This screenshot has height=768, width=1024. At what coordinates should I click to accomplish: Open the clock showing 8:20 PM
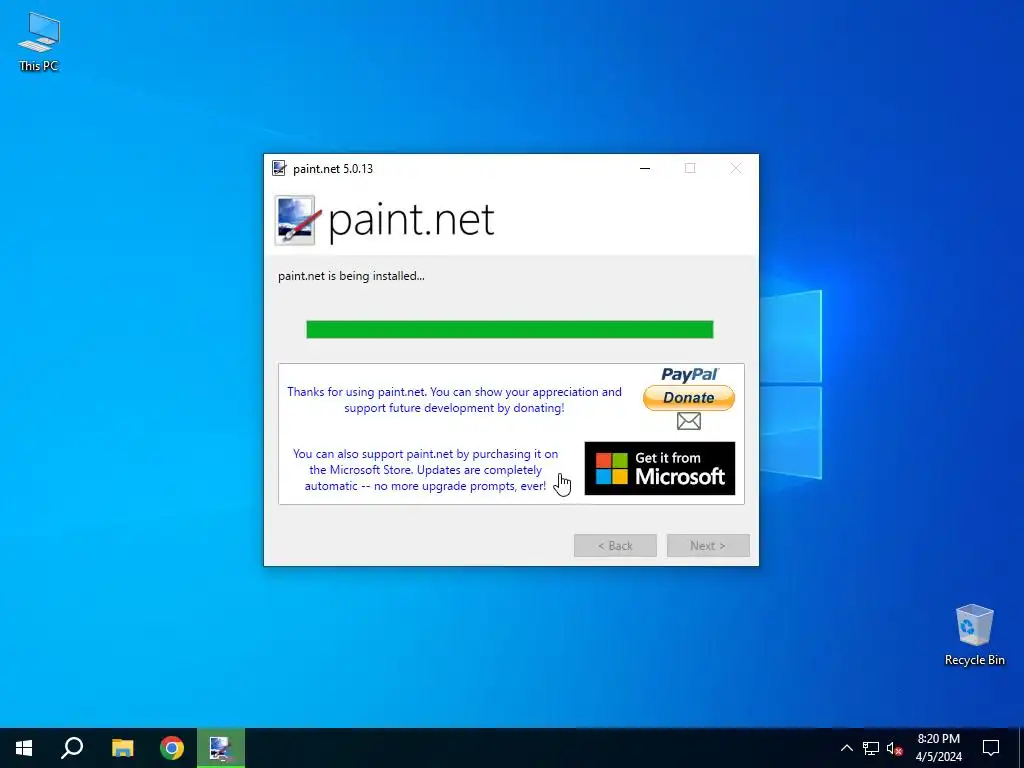pyautogui.click(x=939, y=748)
